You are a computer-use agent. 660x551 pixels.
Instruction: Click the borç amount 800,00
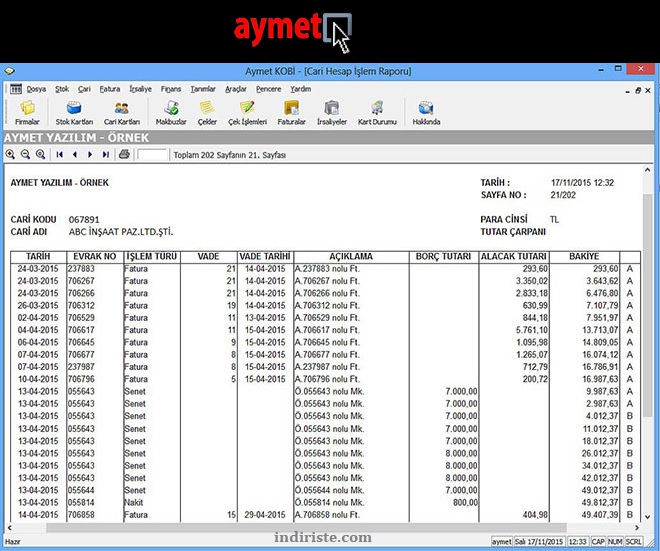click(466, 502)
